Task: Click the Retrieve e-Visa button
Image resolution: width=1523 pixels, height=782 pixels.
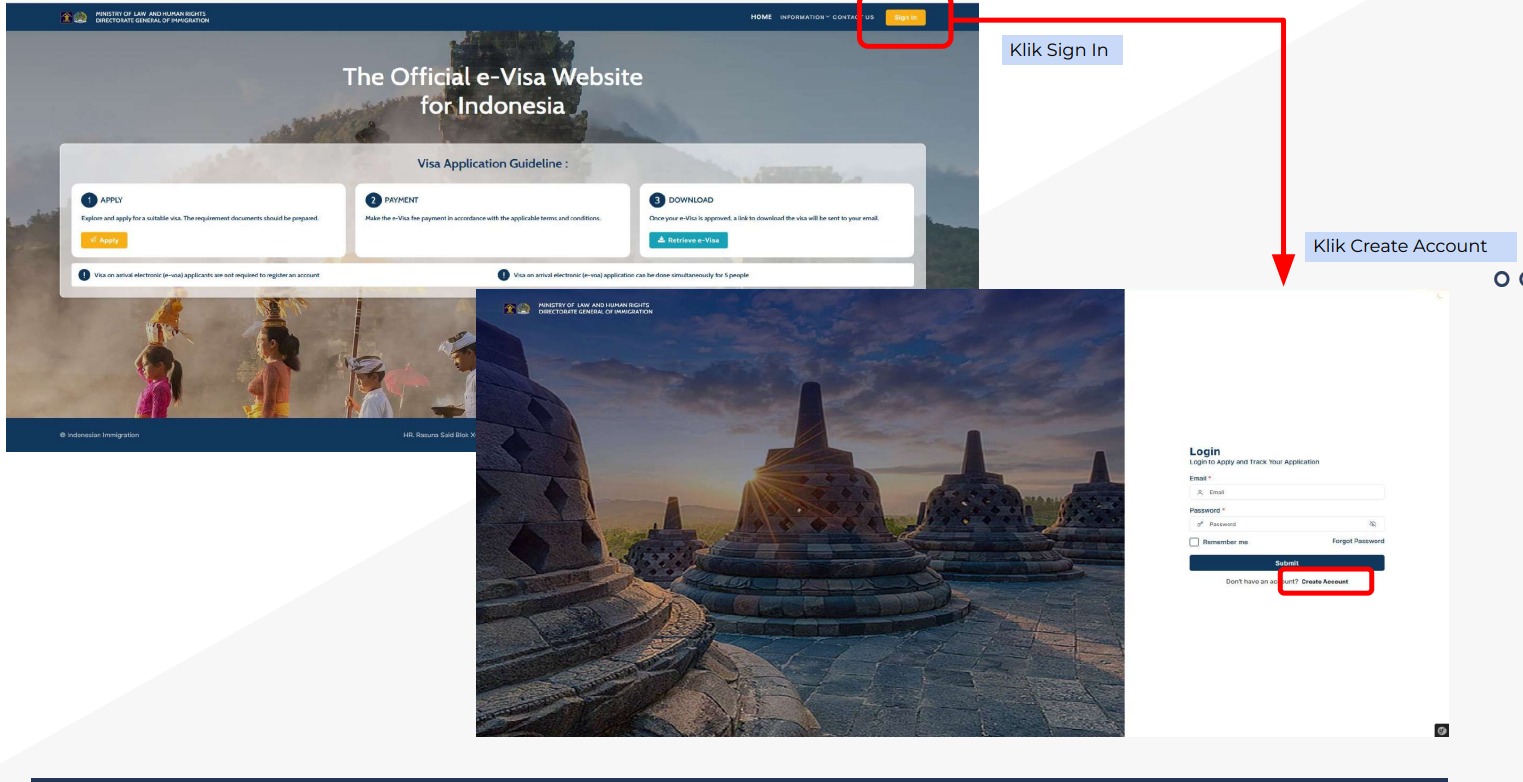Action: pos(688,240)
